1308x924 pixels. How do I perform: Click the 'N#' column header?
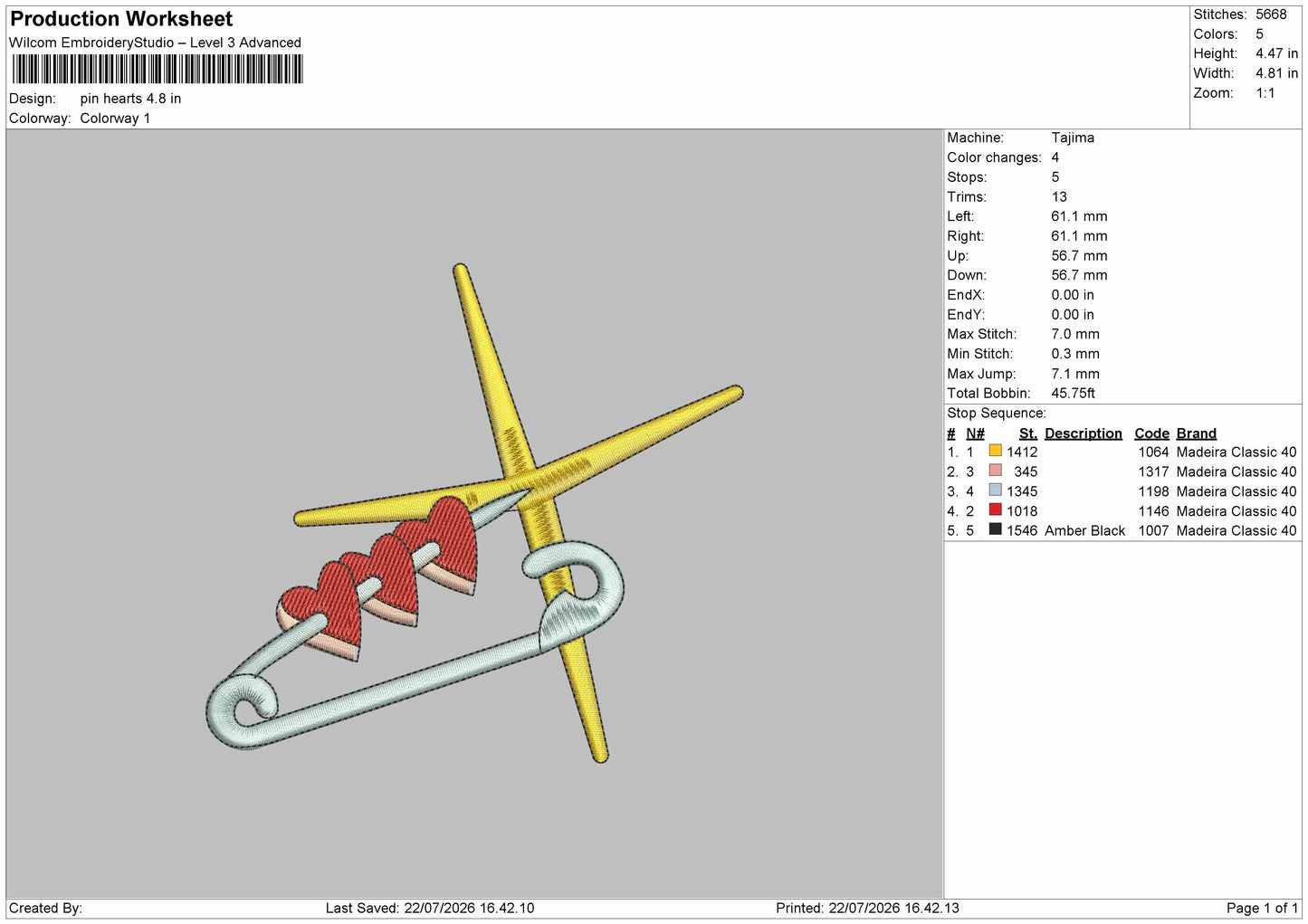click(975, 433)
